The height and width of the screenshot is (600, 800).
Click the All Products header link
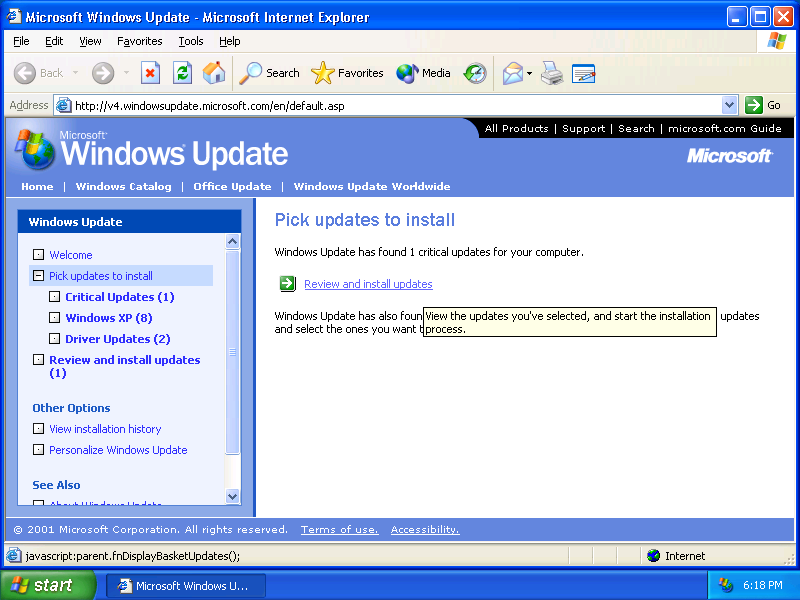click(x=516, y=129)
